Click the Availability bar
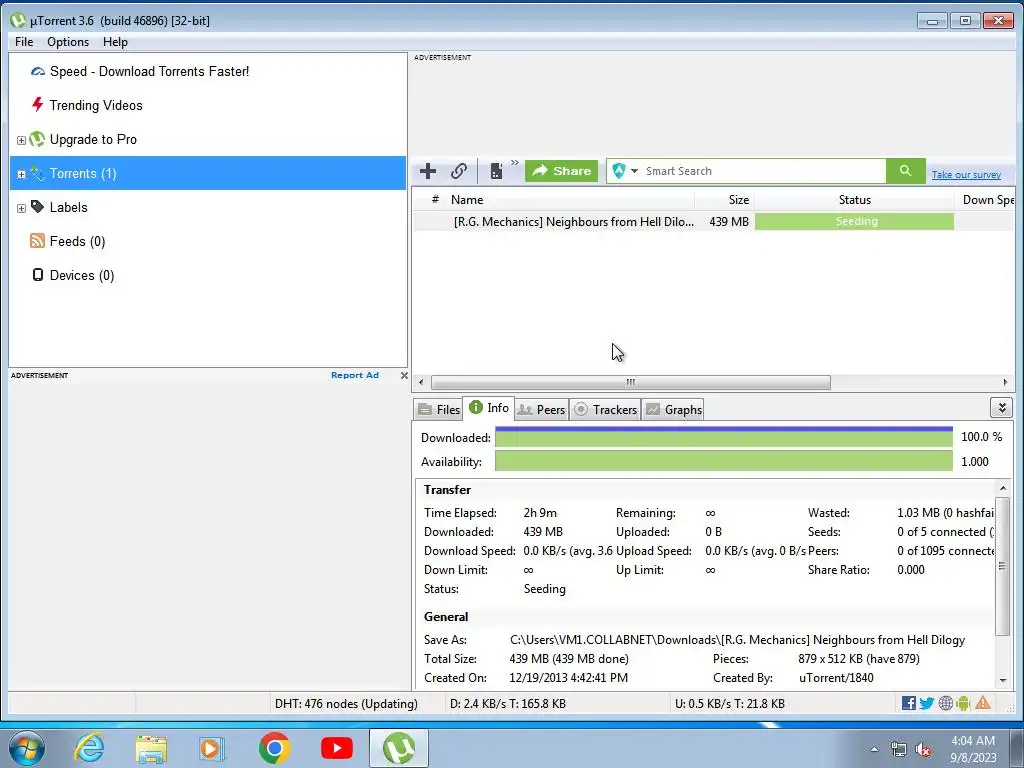This screenshot has height=768, width=1024. tap(724, 461)
